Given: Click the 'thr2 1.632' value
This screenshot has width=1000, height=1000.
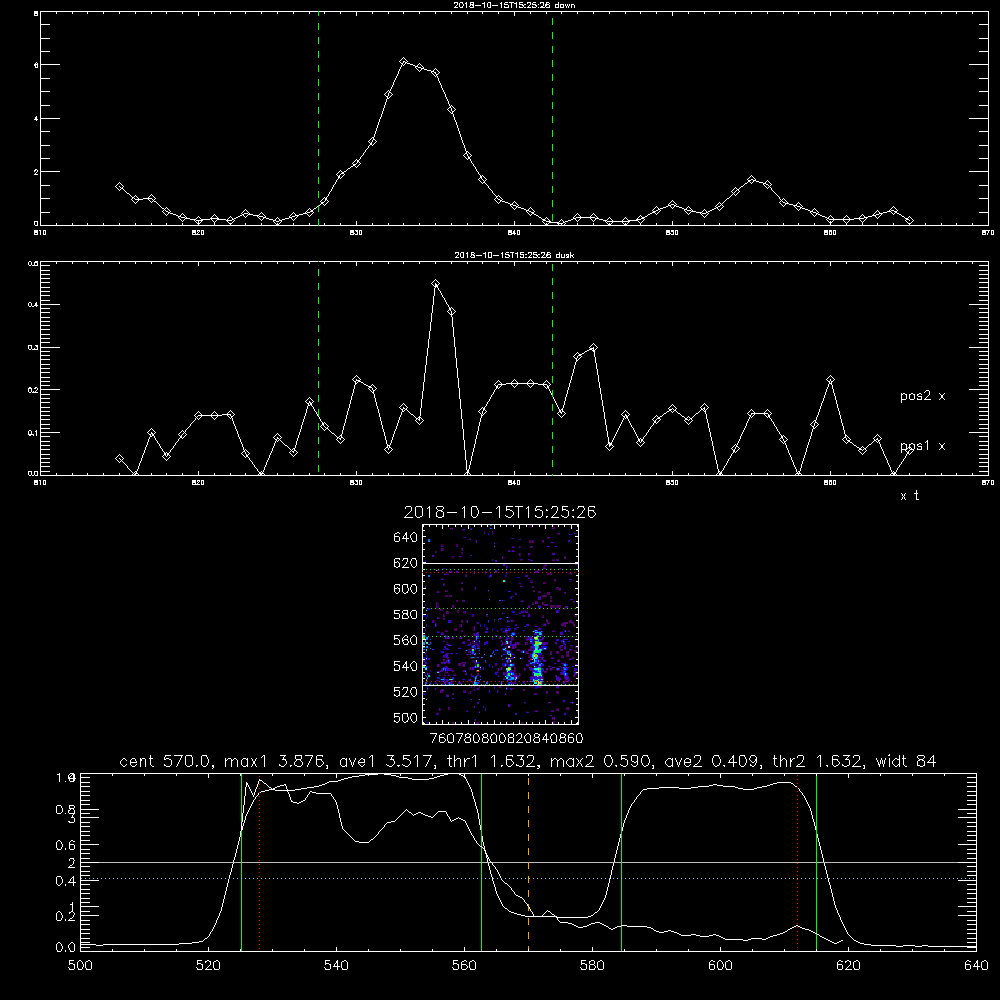Looking at the screenshot, I should (x=818, y=761).
